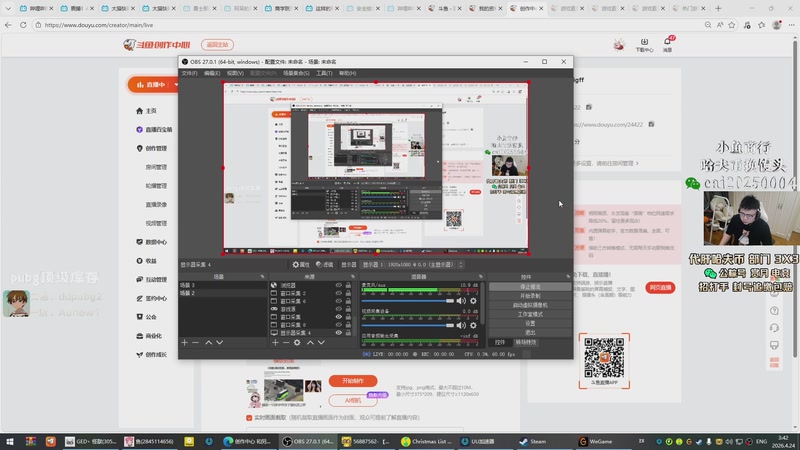Toggle lock on 浏览器 source
This screenshot has height=450, width=800.
pyautogui.click(x=348, y=286)
